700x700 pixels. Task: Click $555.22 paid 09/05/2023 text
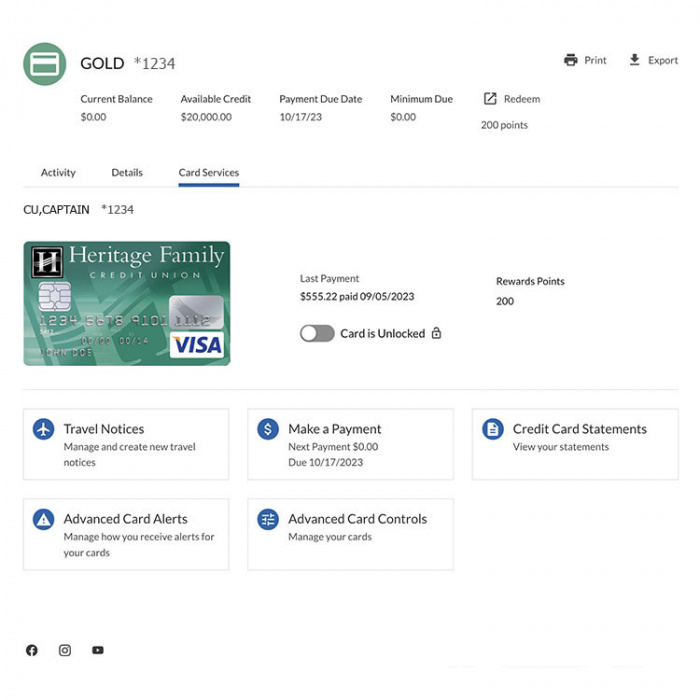357,296
